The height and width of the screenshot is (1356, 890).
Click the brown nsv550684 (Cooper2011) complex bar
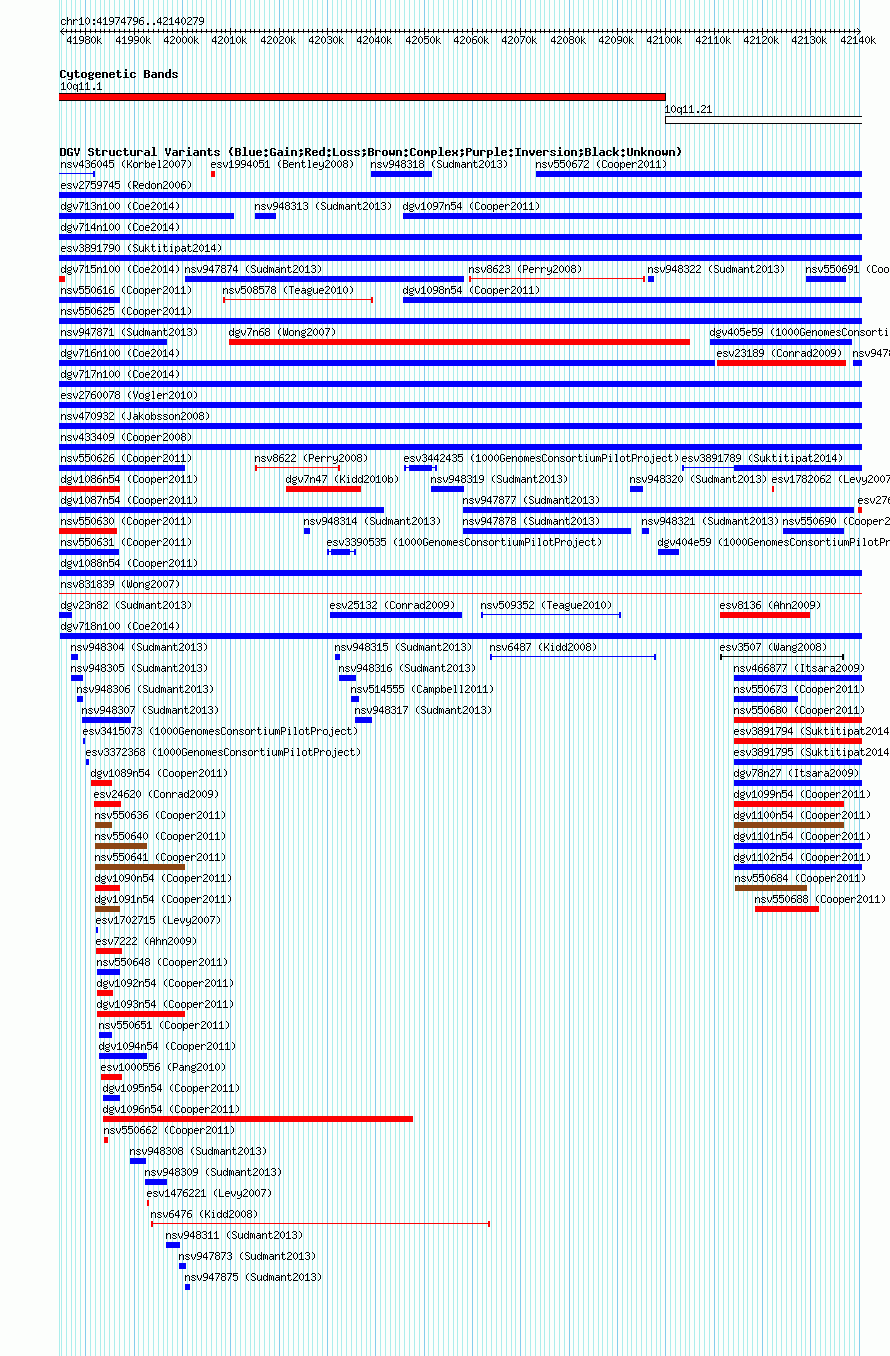pos(770,887)
